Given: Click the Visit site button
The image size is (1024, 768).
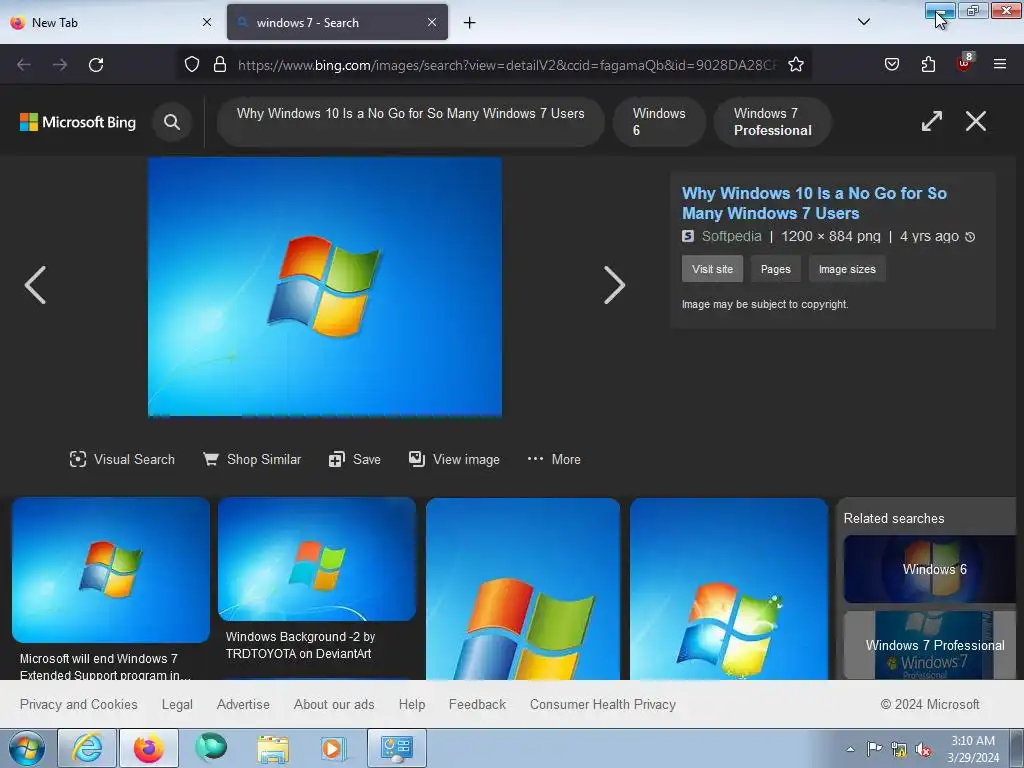Looking at the screenshot, I should click(x=712, y=269).
